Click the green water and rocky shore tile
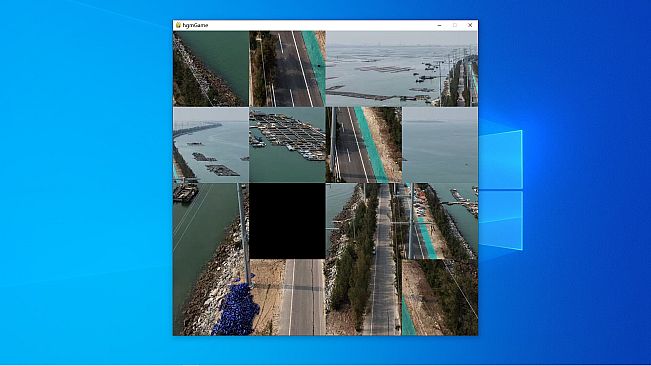The width and height of the screenshot is (651, 366). click(x=211, y=68)
